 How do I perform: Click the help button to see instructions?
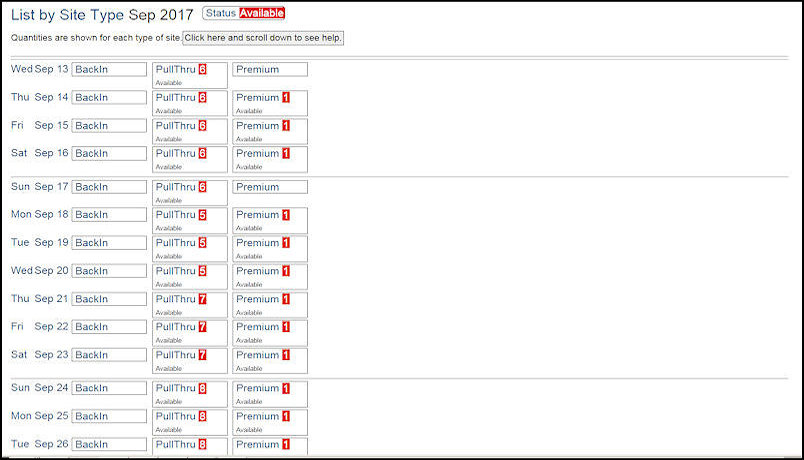[x=263, y=37]
